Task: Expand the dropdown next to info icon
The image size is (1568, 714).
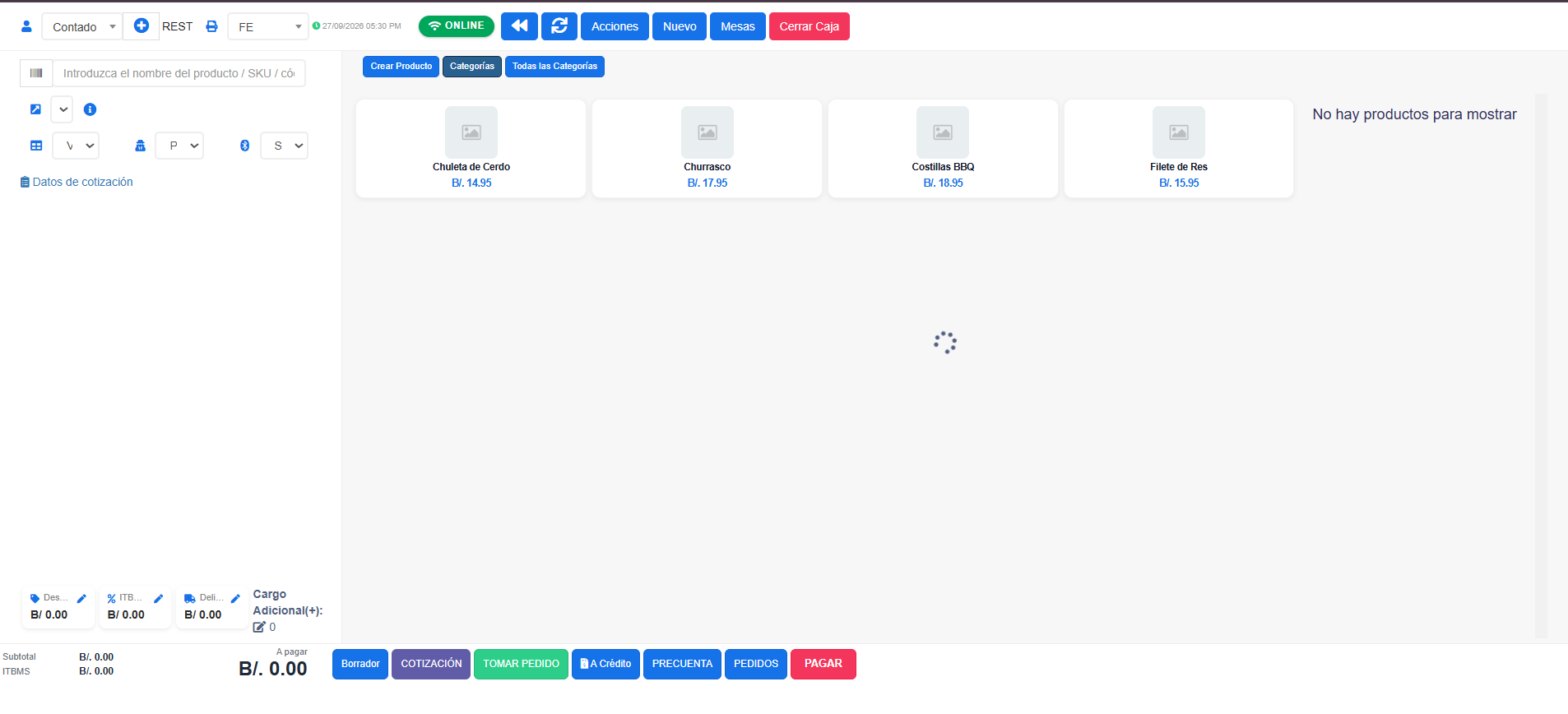Action: 63,109
